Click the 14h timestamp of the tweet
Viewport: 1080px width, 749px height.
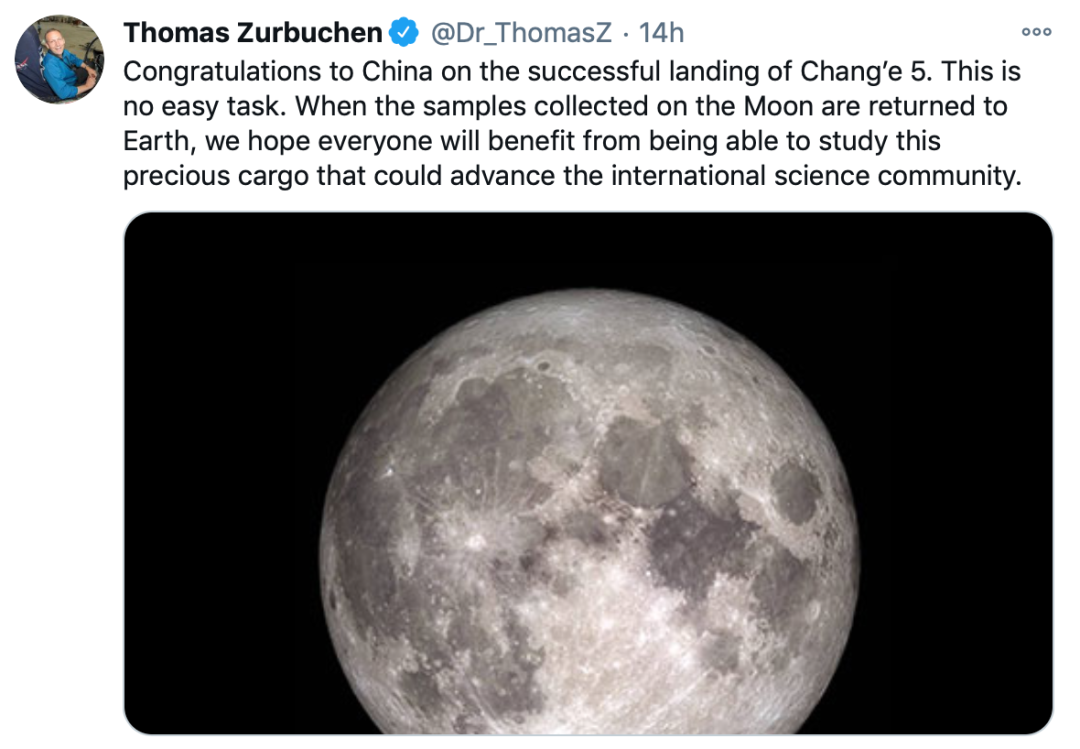(661, 32)
